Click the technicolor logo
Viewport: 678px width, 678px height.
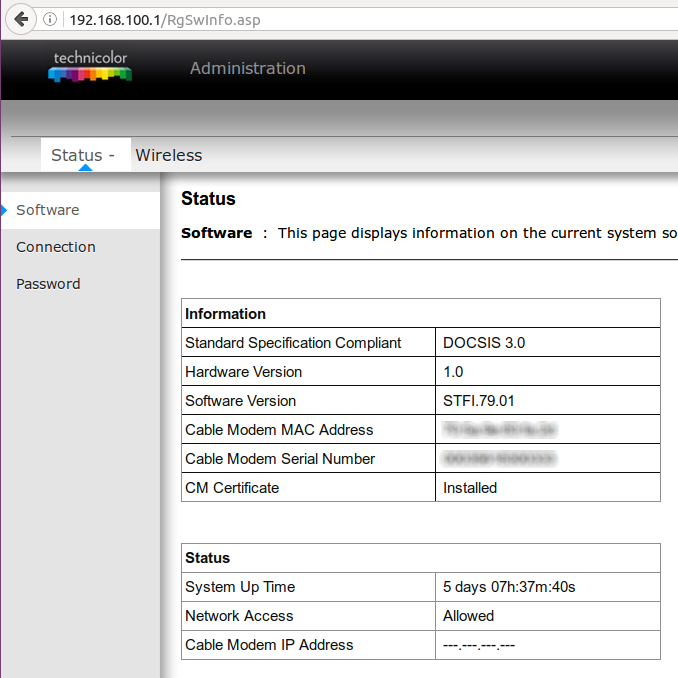pyautogui.click(x=90, y=66)
